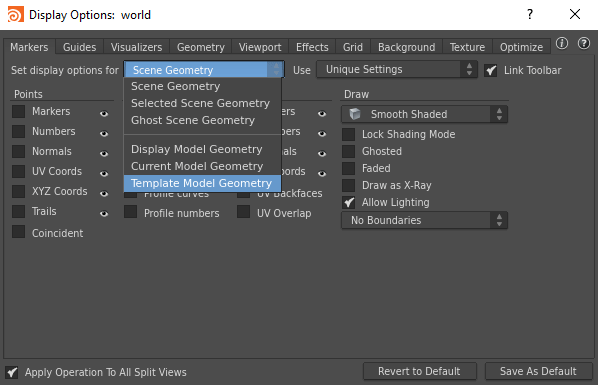Toggle eye icon next to Points Normals
This screenshot has width=598, height=385.
point(104,153)
